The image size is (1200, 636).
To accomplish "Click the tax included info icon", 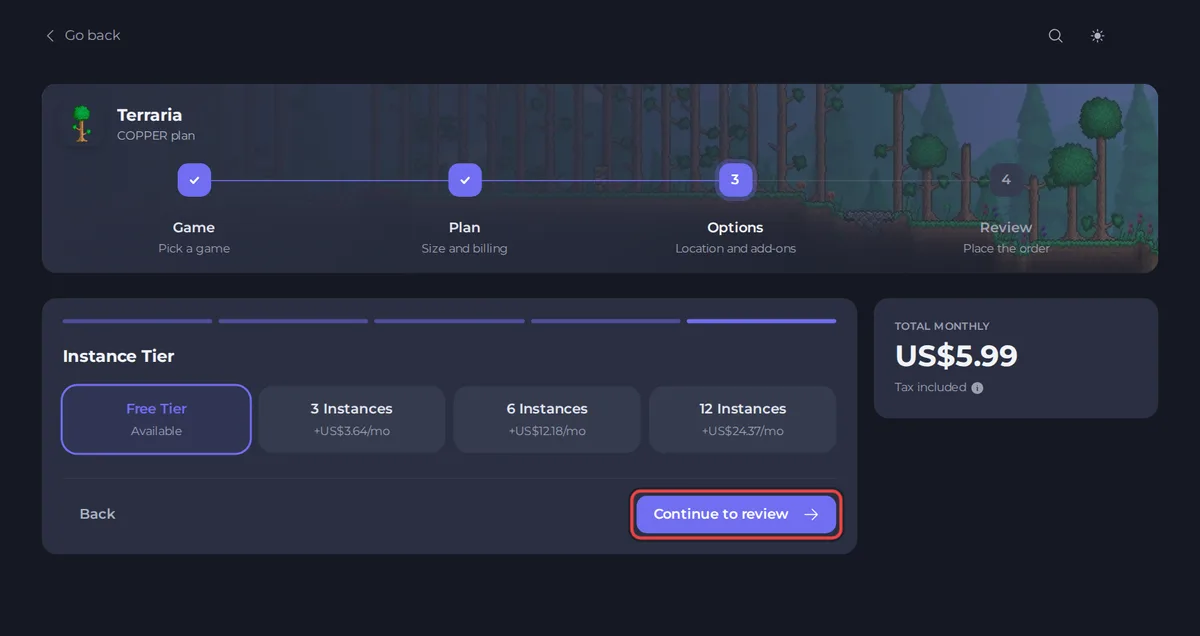I will tap(977, 388).
